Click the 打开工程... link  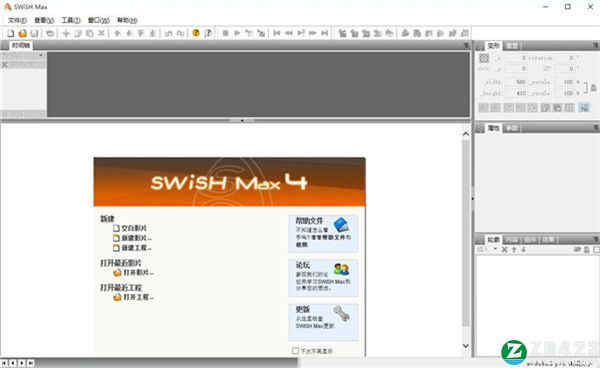pyautogui.click(x=134, y=297)
